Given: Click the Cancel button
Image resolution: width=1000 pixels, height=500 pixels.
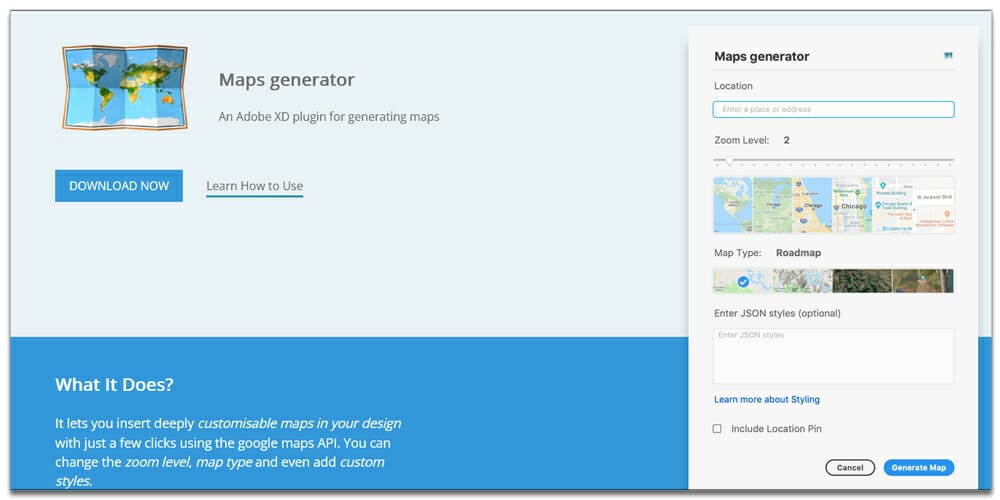Looking at the screenshot, I should tap(849, 467).
